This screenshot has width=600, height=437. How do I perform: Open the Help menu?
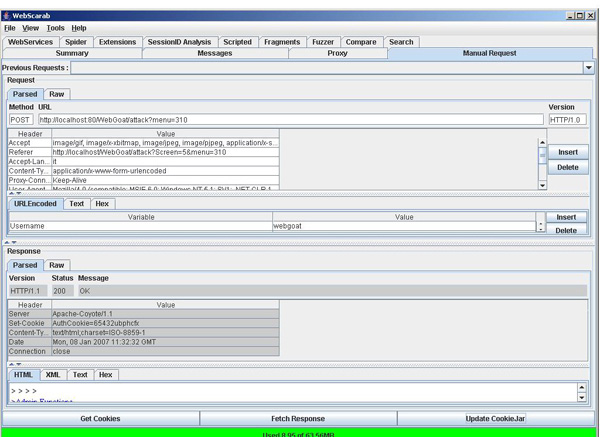tap(79, 28)
